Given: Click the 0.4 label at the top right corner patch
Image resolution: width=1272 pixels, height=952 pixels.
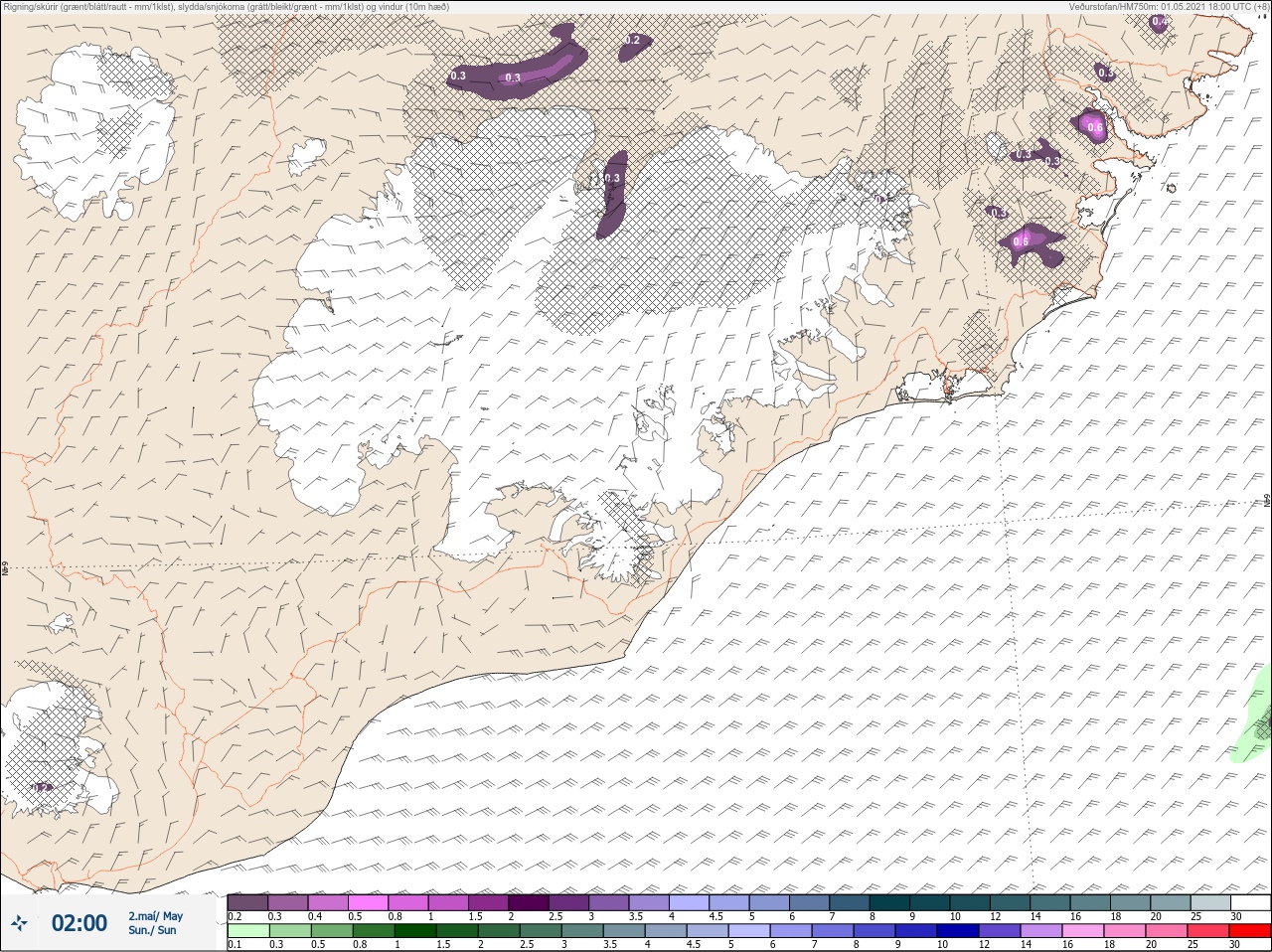Looking at the screenshot, I should [x=1159, y=21].
